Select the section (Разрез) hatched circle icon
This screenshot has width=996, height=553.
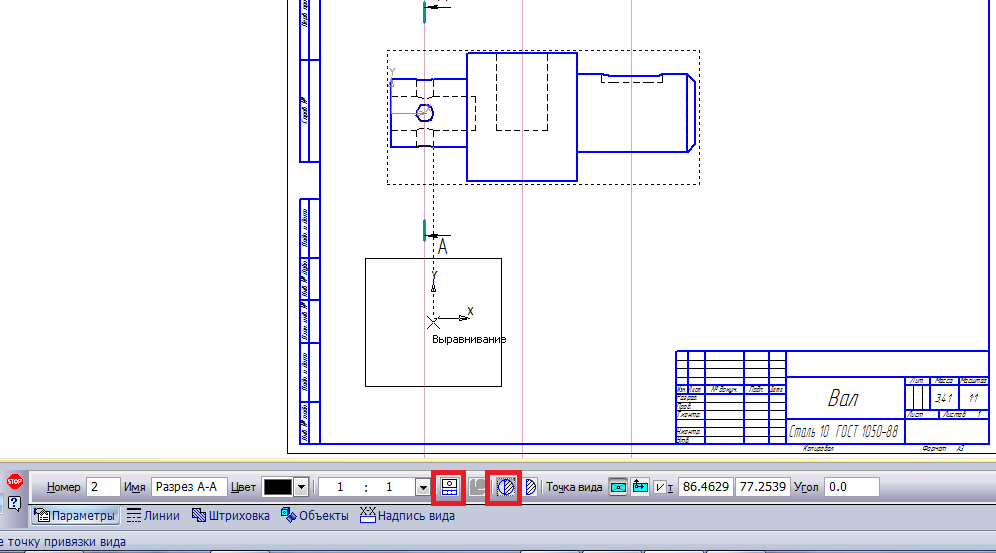click(506, 487)
